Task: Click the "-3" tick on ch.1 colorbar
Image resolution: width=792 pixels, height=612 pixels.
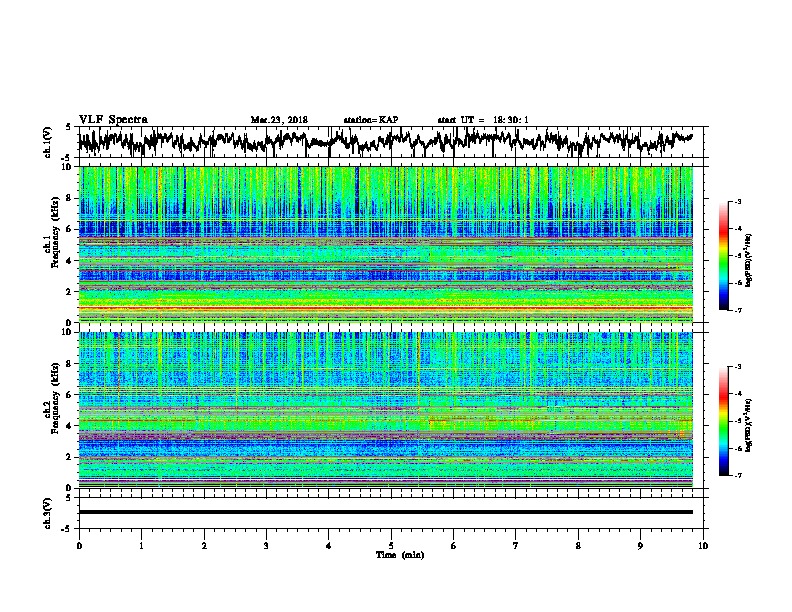Action: (738, 202)
